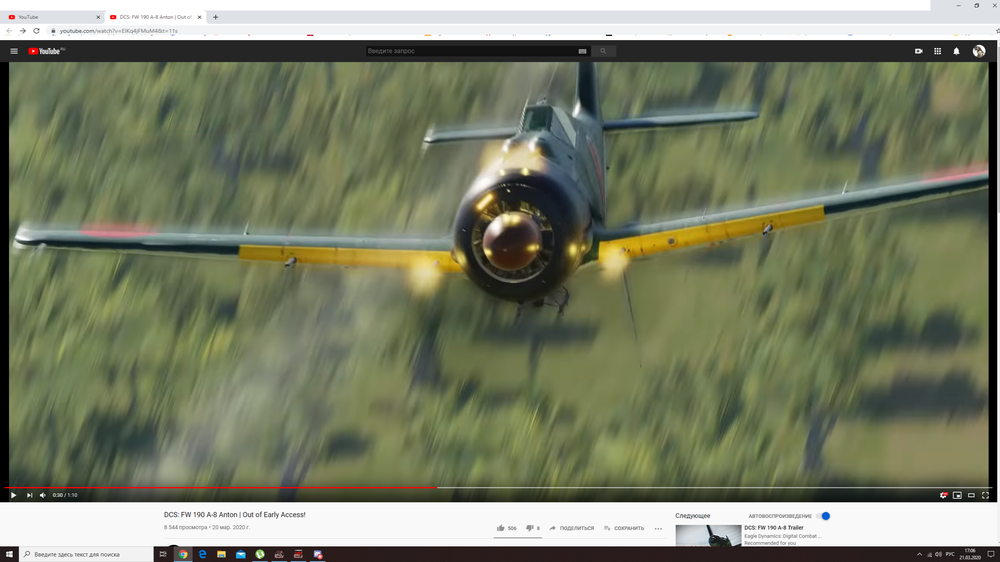The width and height of the screenshot is (1000, 562).
Task: Open Task View on taskbar
Action: [163, 554]
